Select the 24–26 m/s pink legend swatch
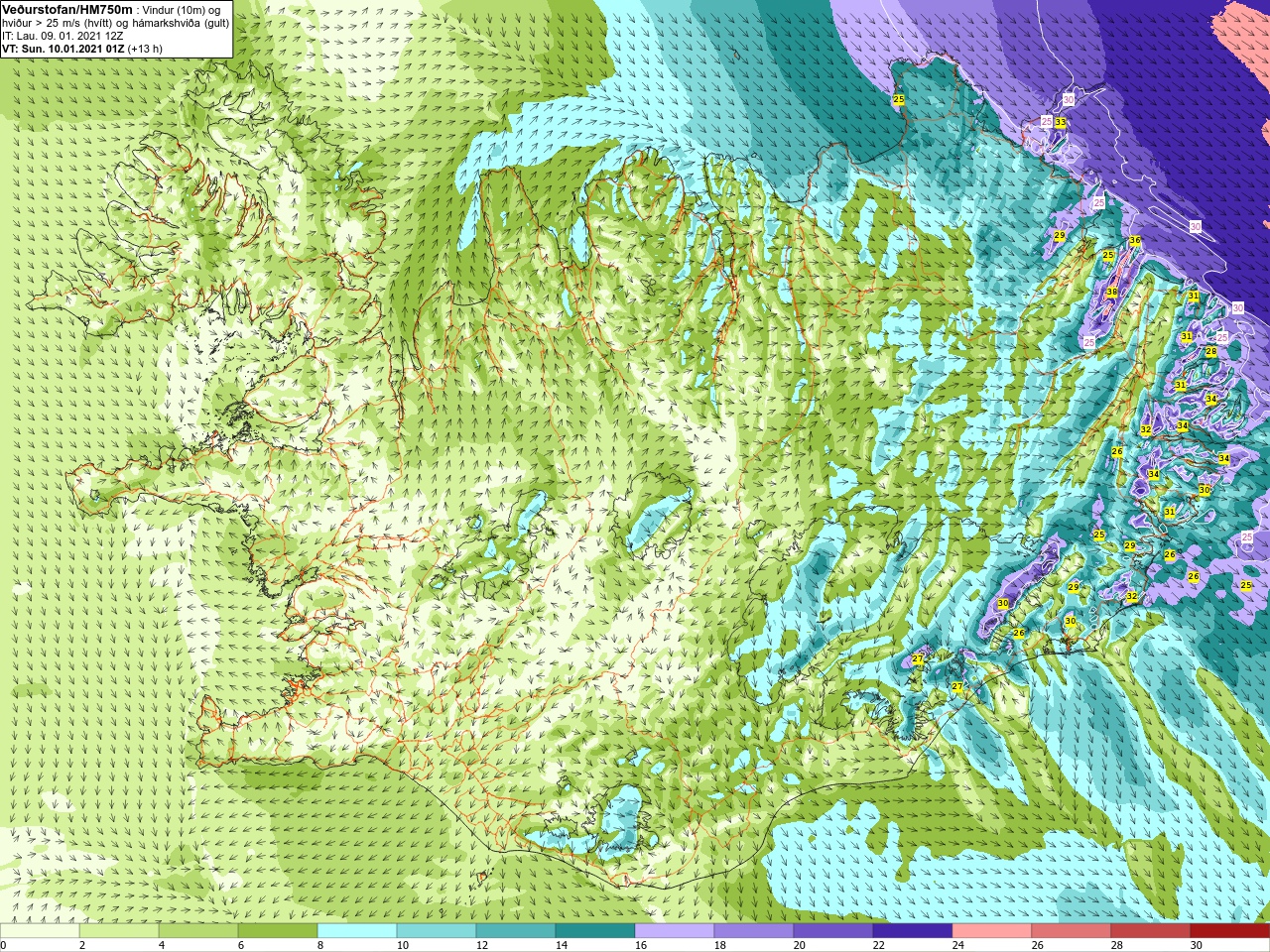 (992, 931)
